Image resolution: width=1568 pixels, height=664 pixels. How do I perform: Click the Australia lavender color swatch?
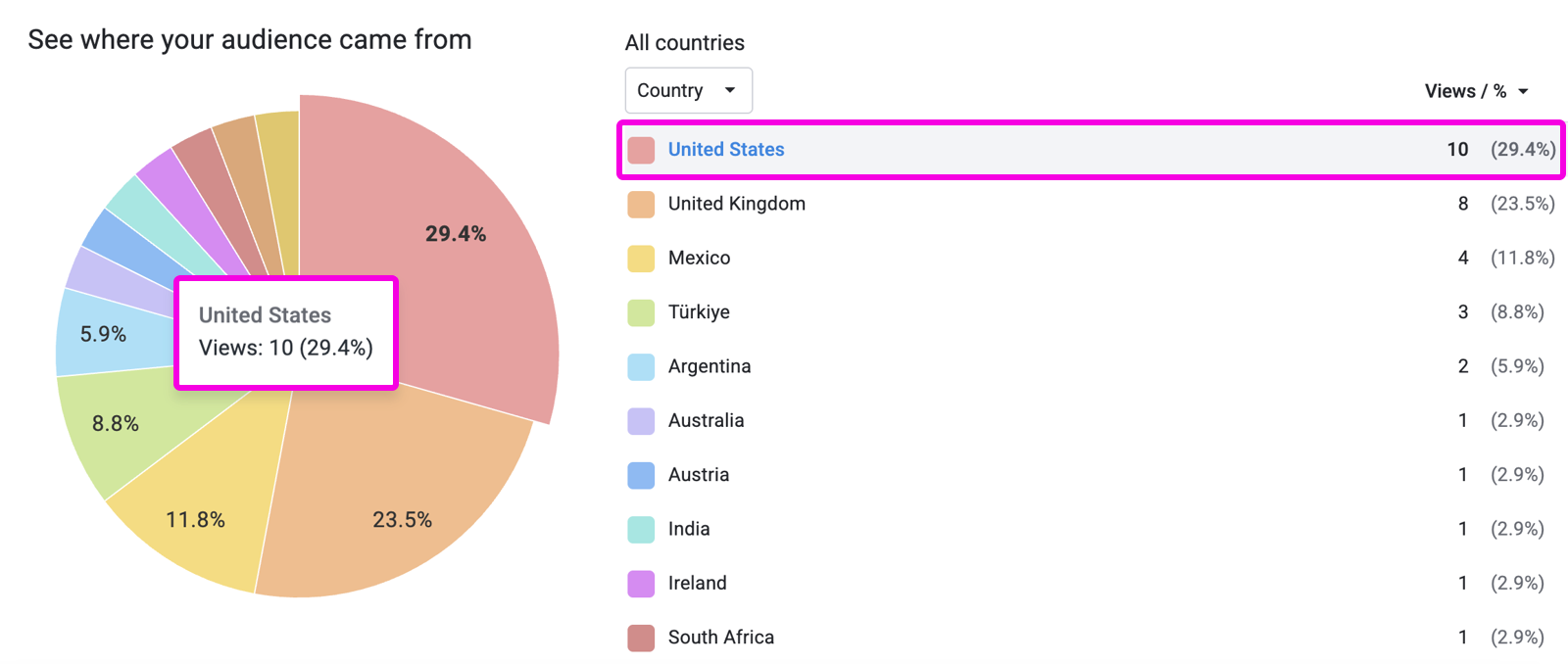641,420
